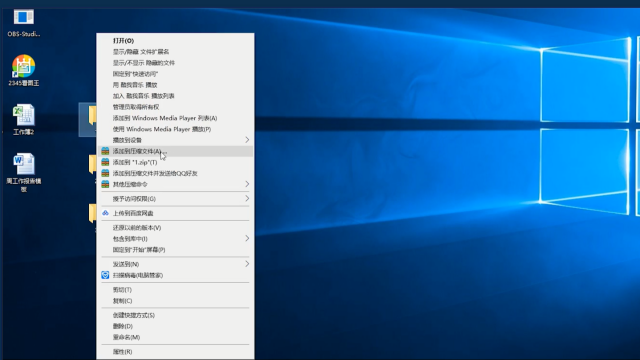Open the OBS-Studio desktop shortcut icon
Image resolution: width=640 pixels, height=360 pixels.
(x=23, y=18)
